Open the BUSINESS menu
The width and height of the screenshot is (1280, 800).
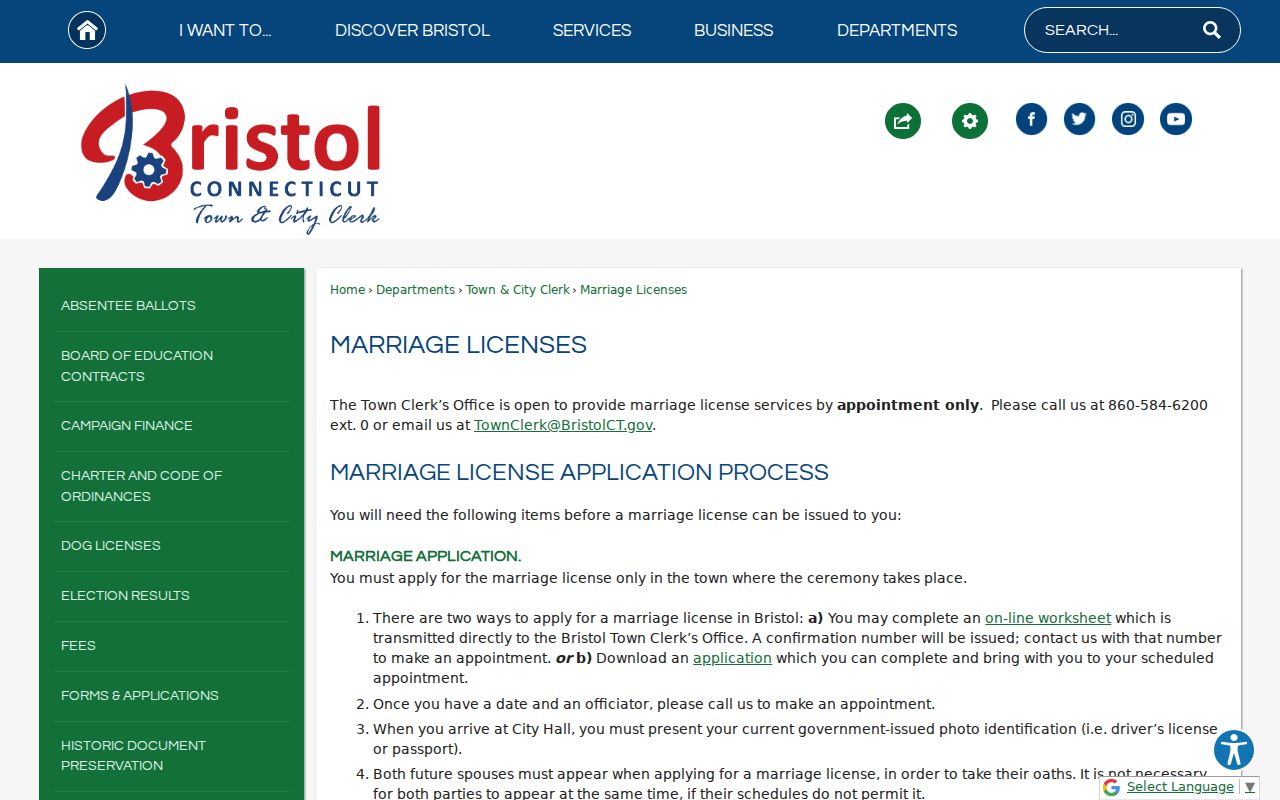tap(734, 30)
